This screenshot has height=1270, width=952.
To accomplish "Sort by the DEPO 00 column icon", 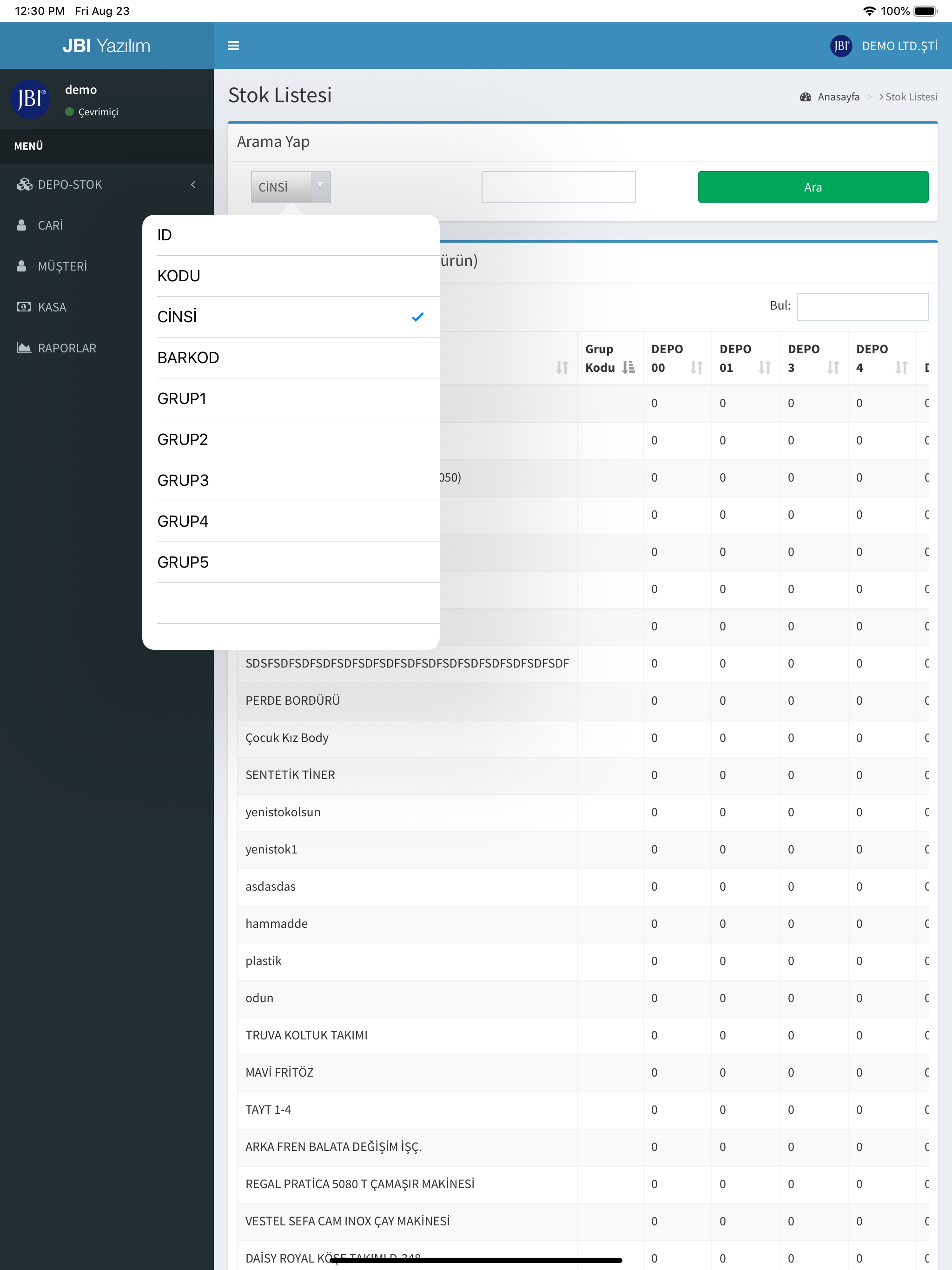I will (x=696, y=367).
